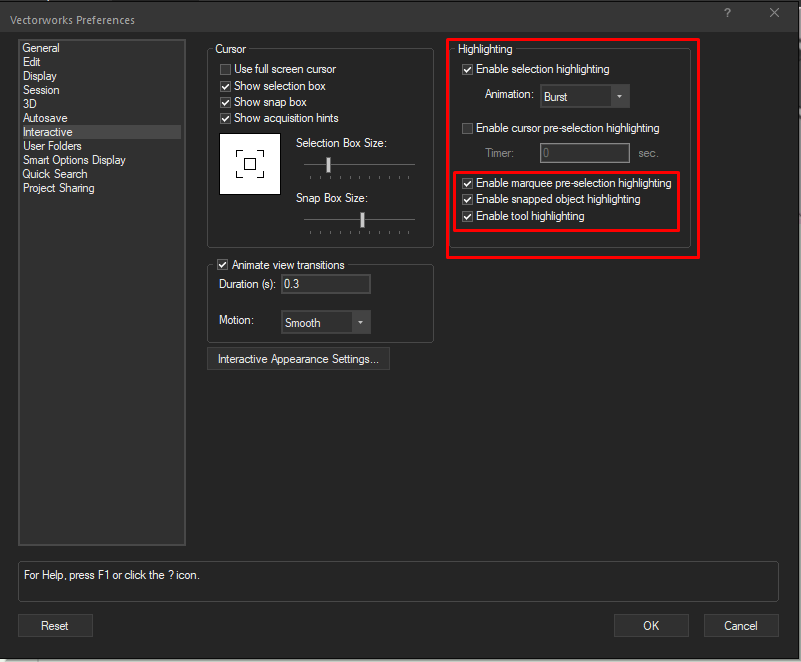Click the Reset button

[55, 626]
